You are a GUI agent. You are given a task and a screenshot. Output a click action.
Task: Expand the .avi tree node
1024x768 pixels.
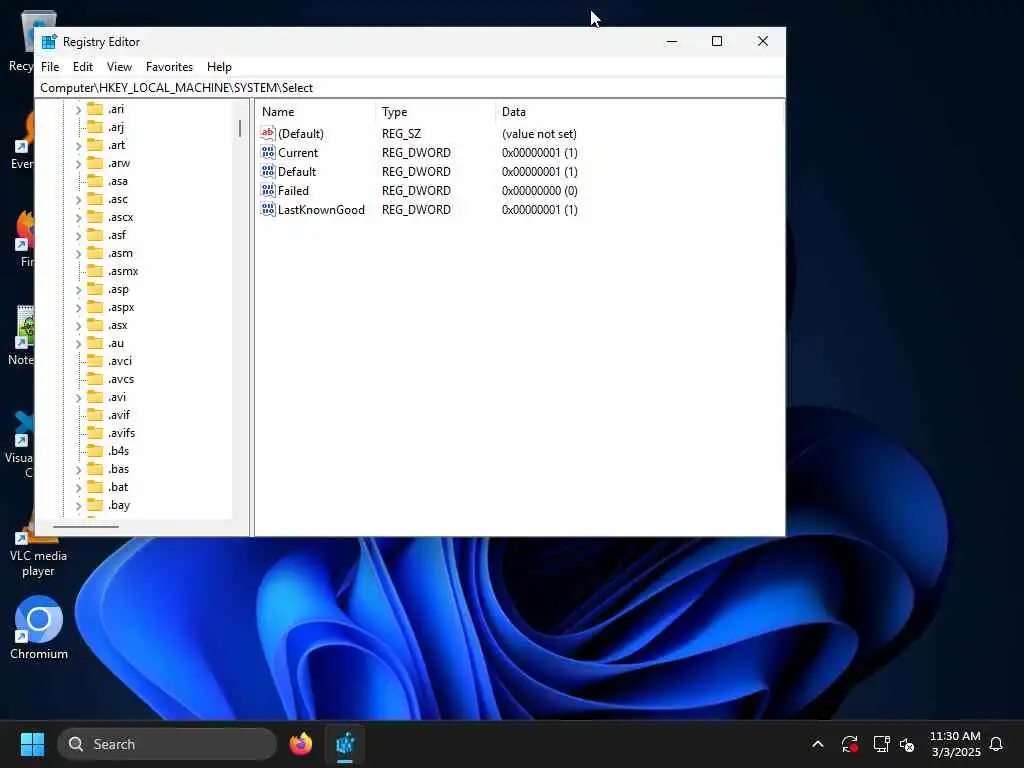tap(78, 397)
